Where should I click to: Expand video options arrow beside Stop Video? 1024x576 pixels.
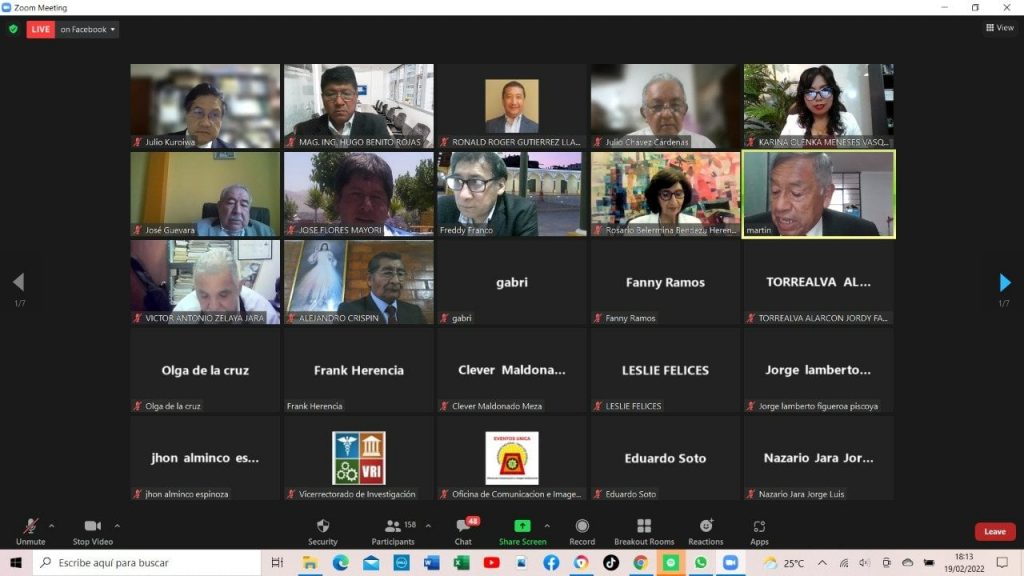117,525
